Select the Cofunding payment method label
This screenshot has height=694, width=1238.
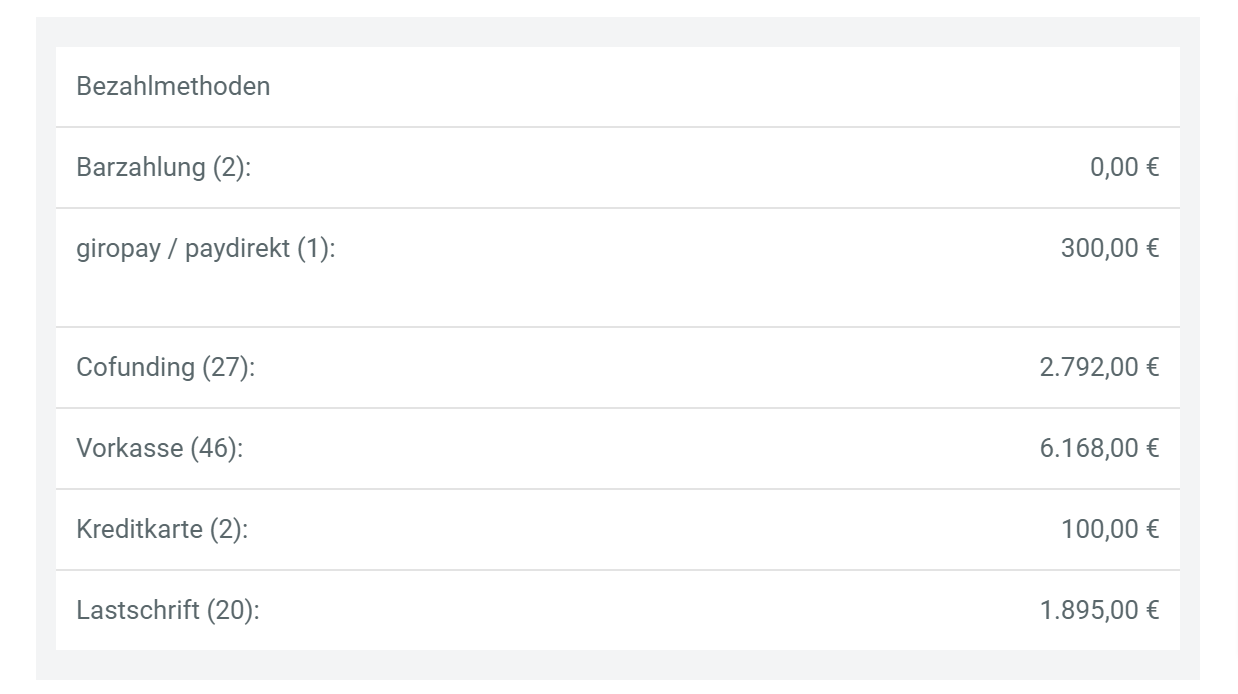click(135, 367)
